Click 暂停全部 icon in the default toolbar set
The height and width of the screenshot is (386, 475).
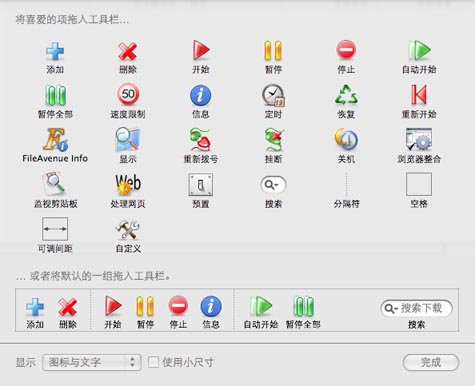(x=303, y=306)
